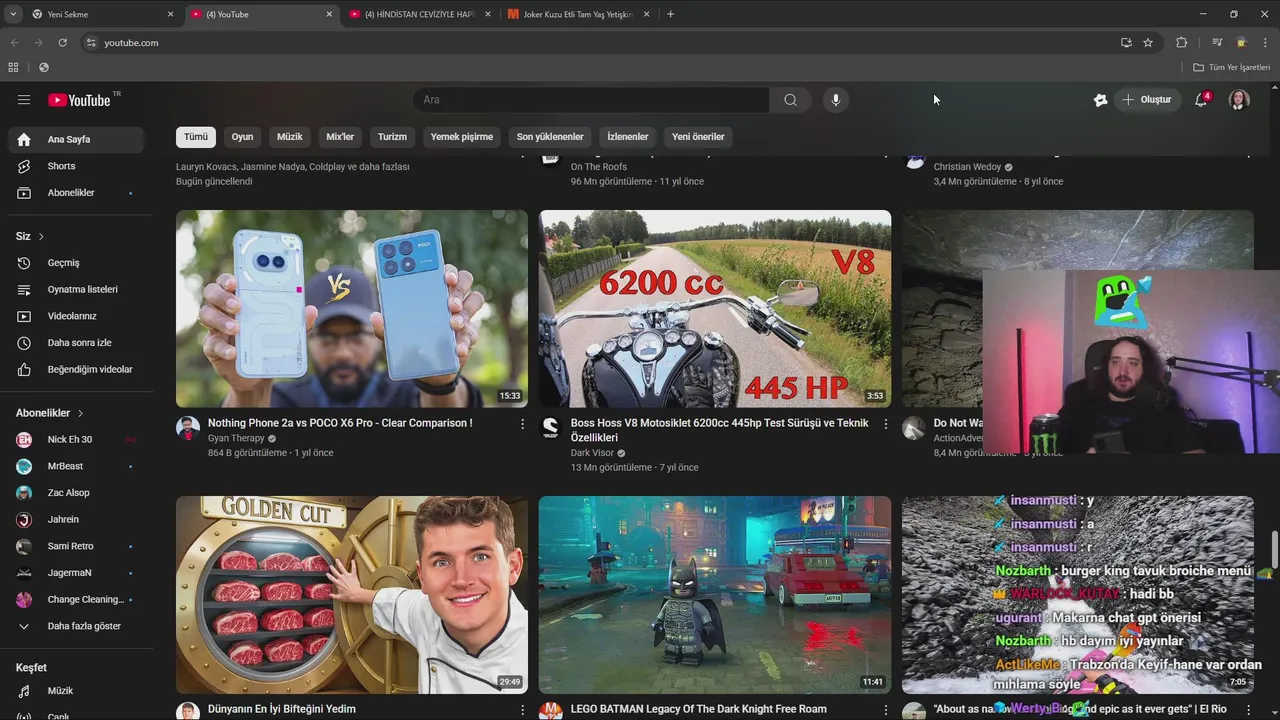Click the search magnifier button

coord(790,100)
